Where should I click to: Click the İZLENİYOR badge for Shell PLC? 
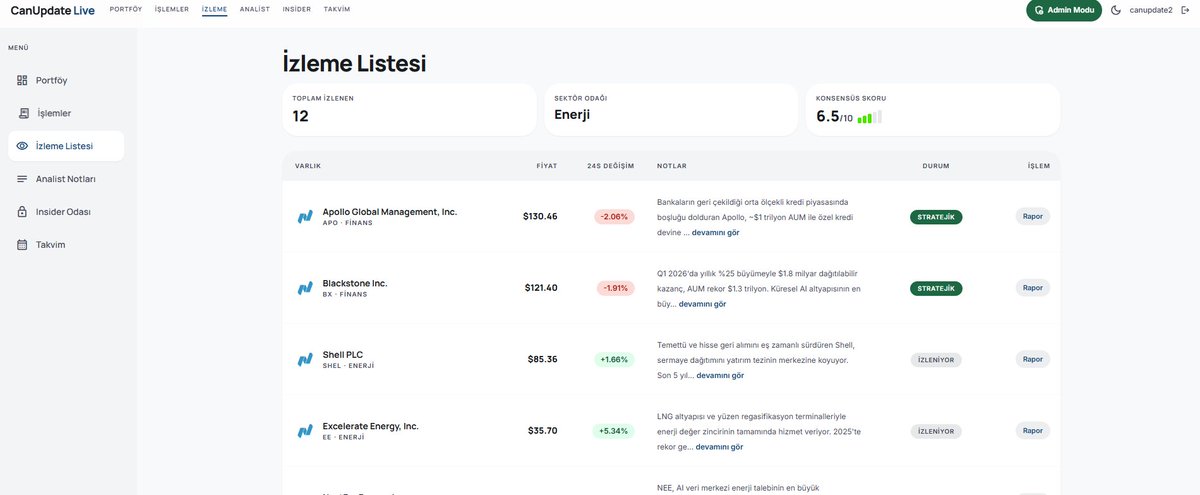click(936, 360)
